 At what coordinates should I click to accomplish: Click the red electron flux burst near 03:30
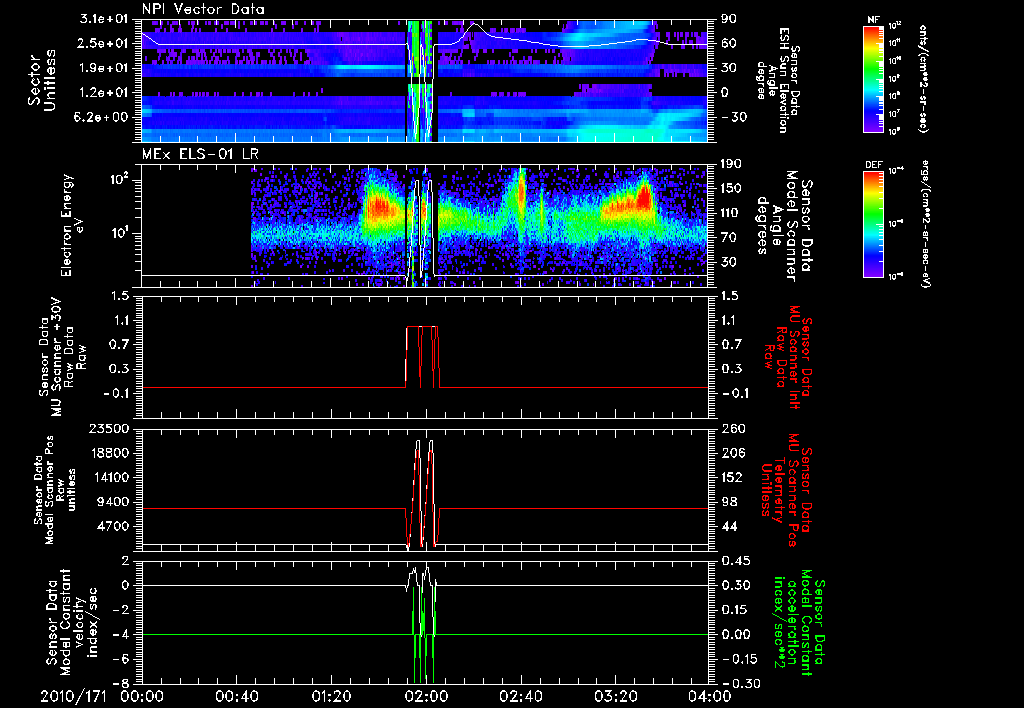pos(645,196)
